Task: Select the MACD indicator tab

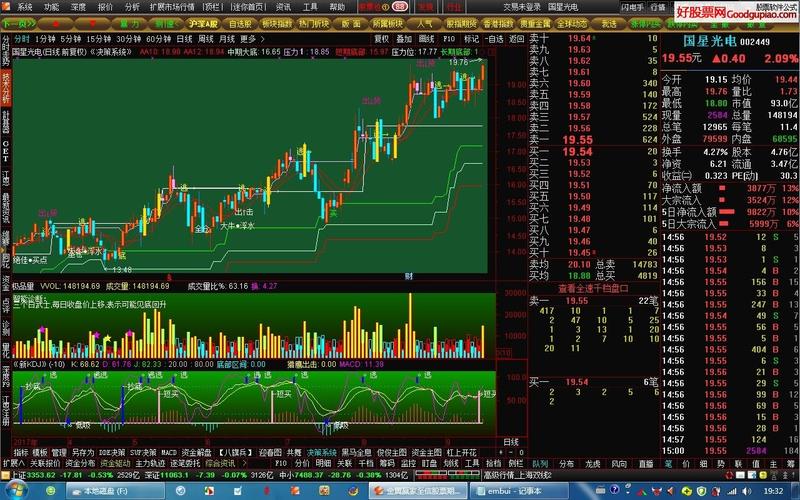Action: click(x=169, y=452)
